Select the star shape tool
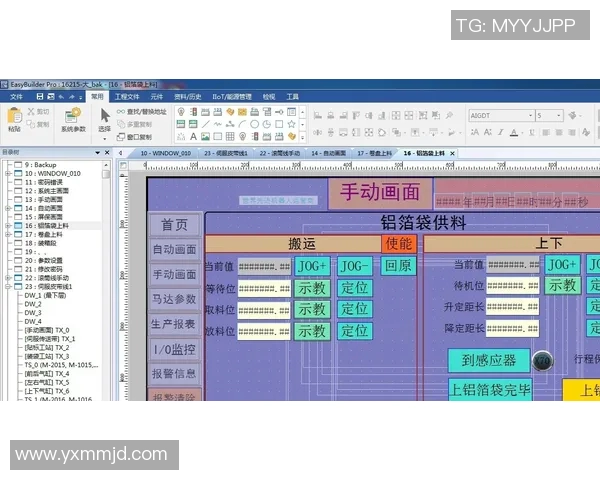Image resolution: width=600 pixels, height=480 pixels. click(x=291, y=124)
